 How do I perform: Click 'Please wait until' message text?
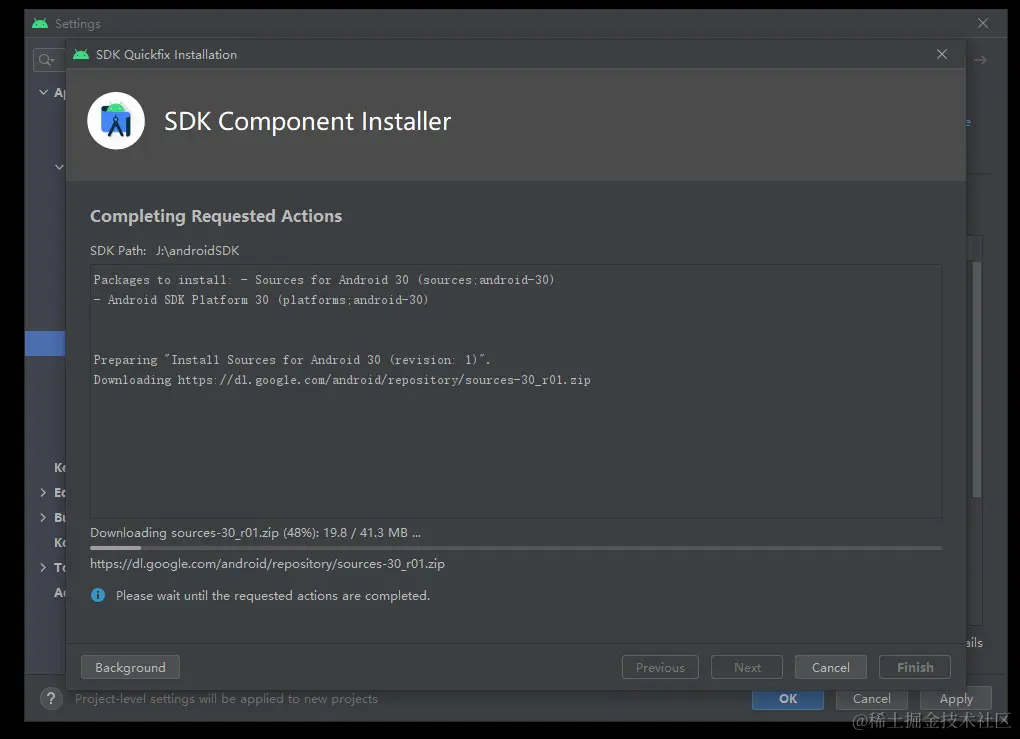tap(273, 596)
